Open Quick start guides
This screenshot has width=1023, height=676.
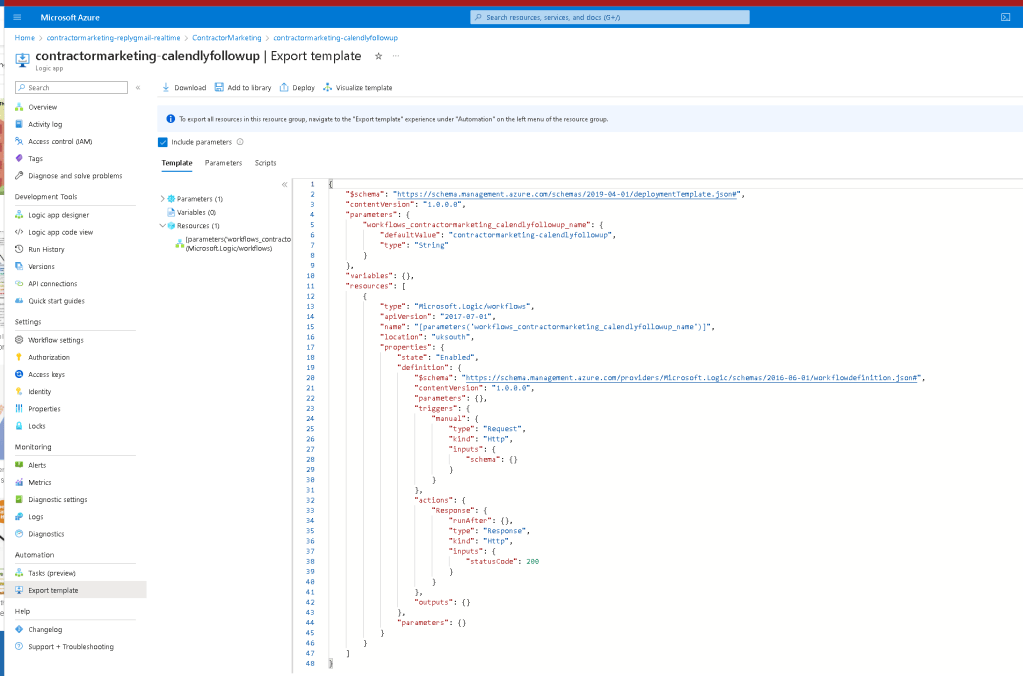coord(56,301)
